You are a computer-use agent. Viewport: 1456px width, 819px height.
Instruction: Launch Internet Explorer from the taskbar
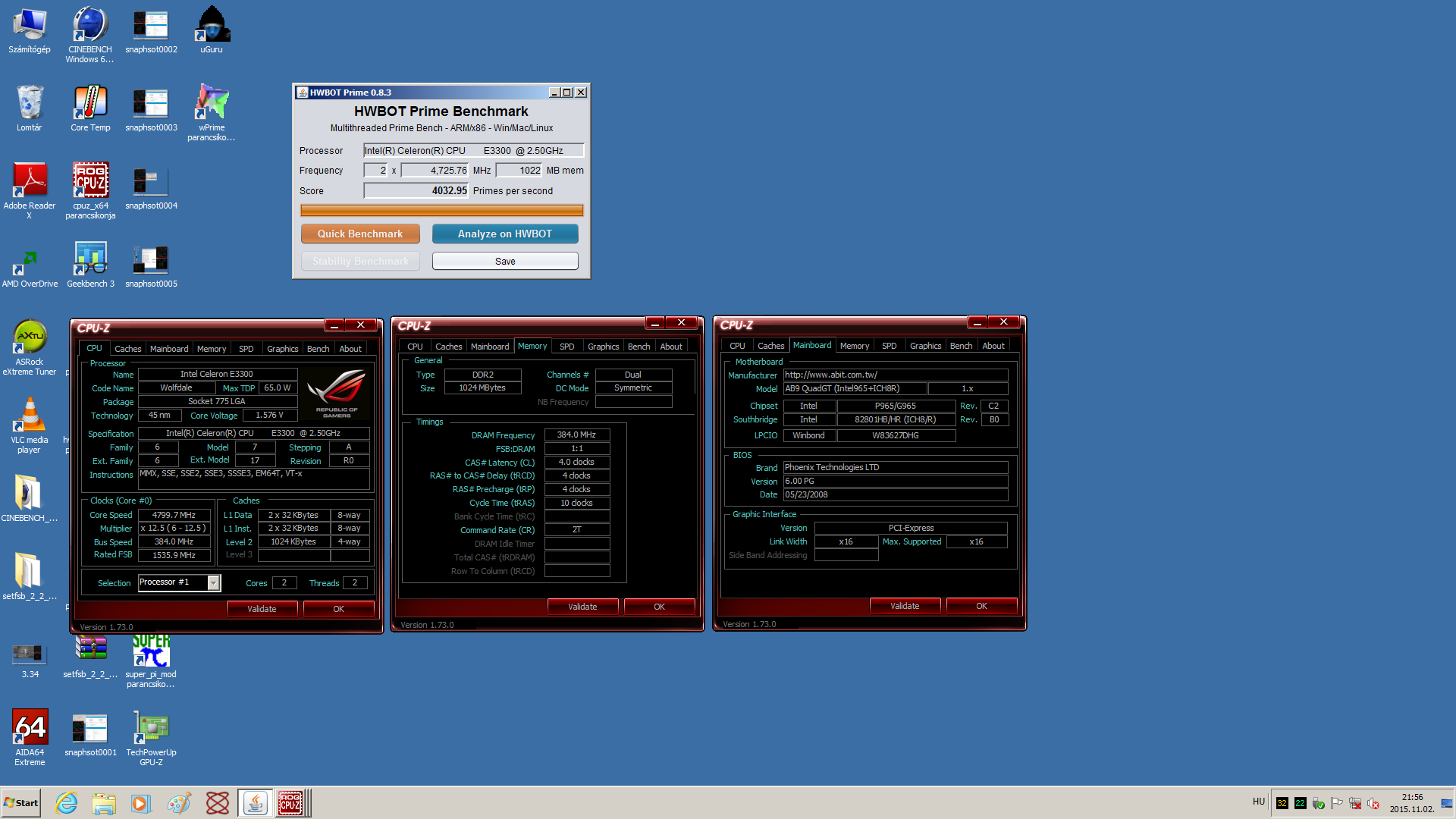[x=67, y=803]
